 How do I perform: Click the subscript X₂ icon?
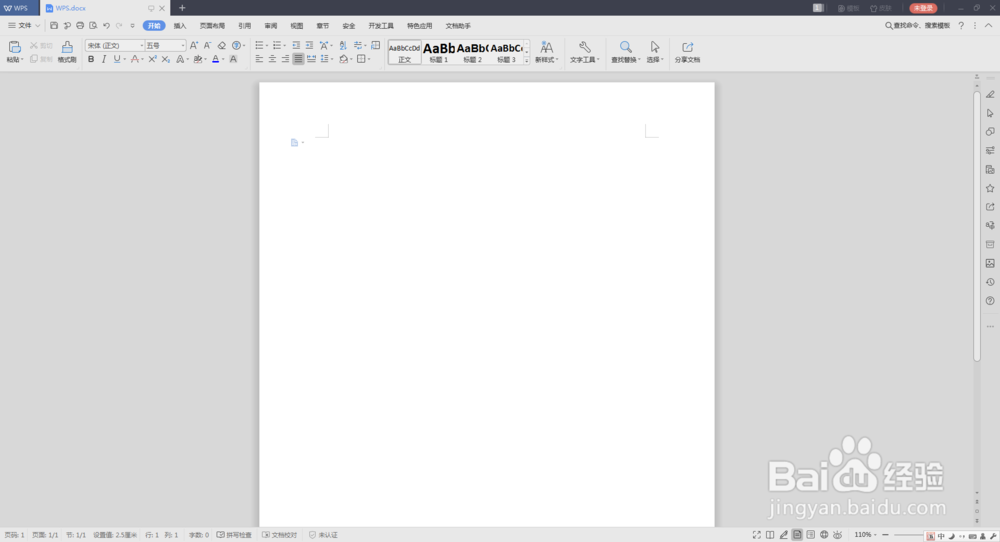(166, 59)
